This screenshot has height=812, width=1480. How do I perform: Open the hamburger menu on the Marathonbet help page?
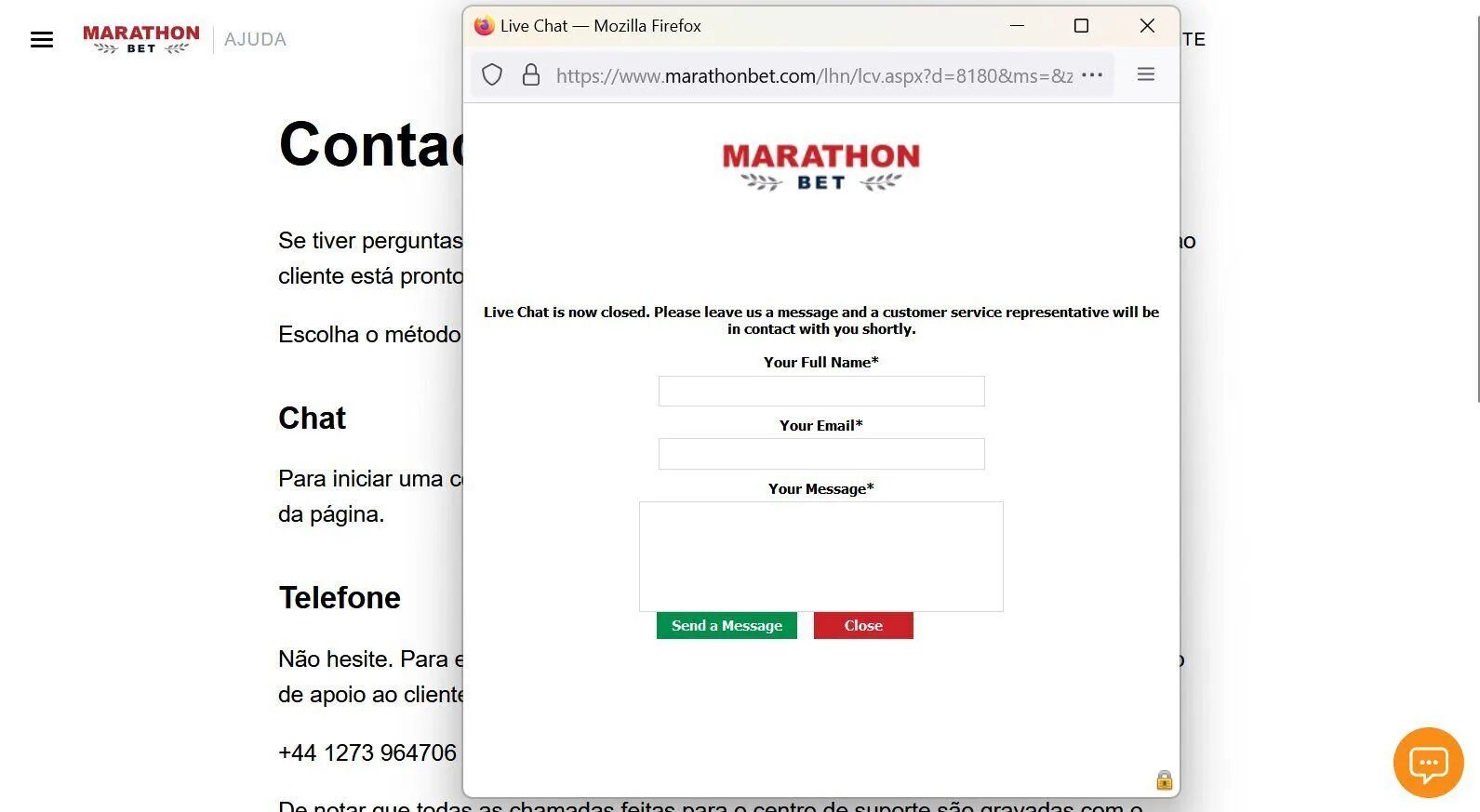click(x=42, y=39)
